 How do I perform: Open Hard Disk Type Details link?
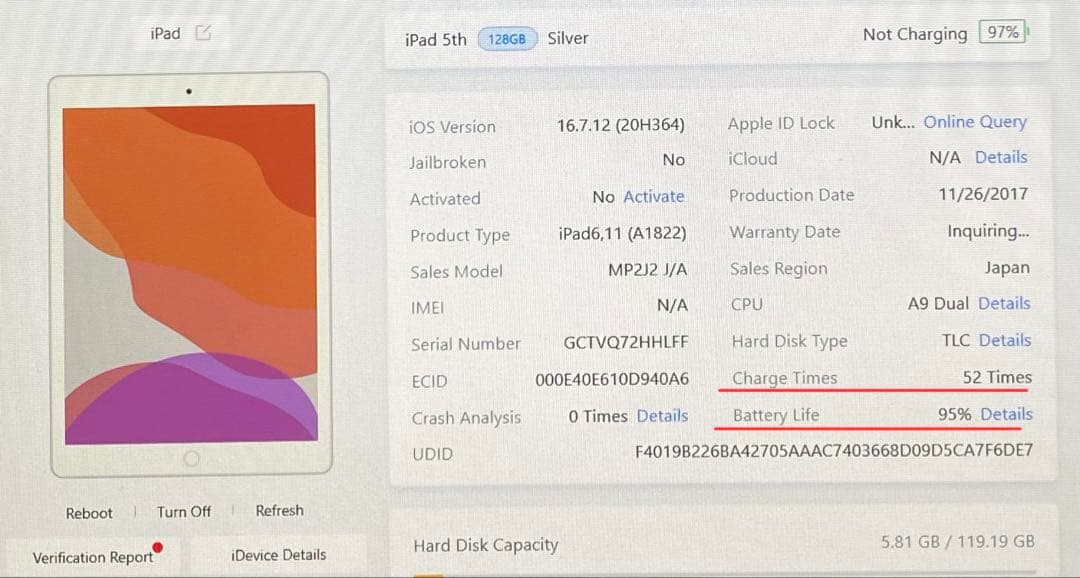(x=1005, y=340)
